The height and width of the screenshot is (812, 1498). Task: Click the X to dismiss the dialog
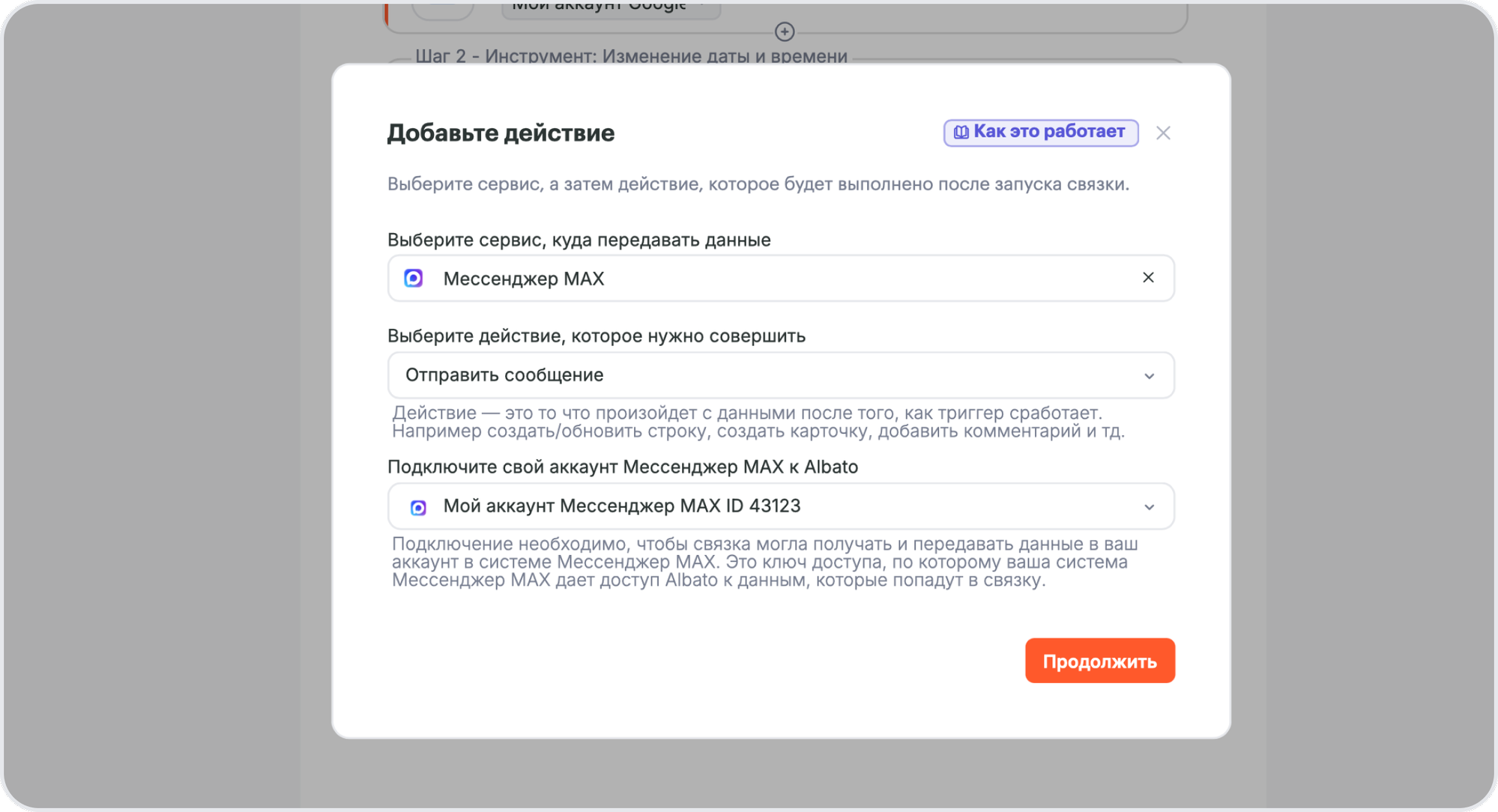pyautogui.click(x=1164, y=133)
